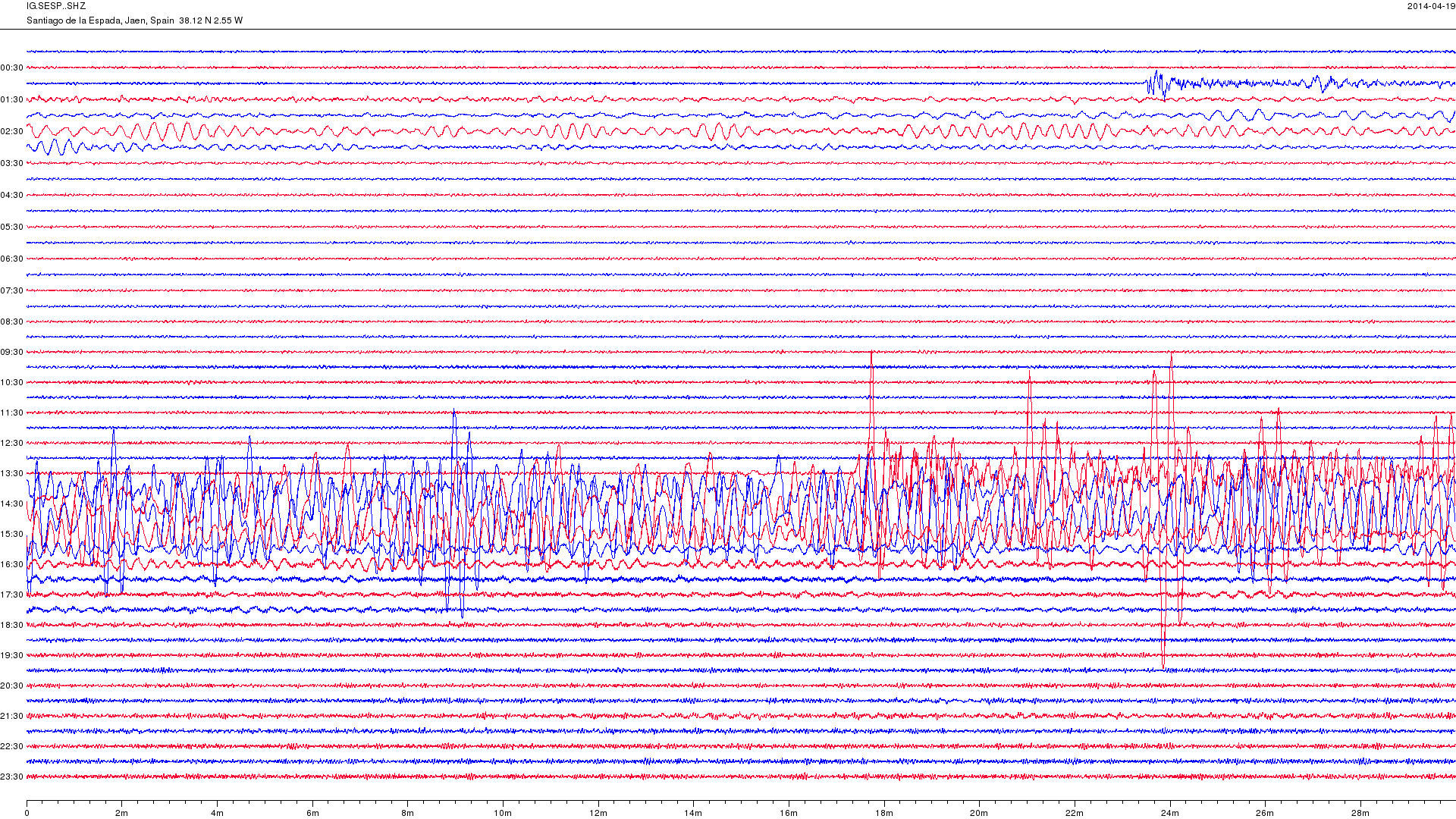Select the 16:30 time label

(x=11, y=565)
